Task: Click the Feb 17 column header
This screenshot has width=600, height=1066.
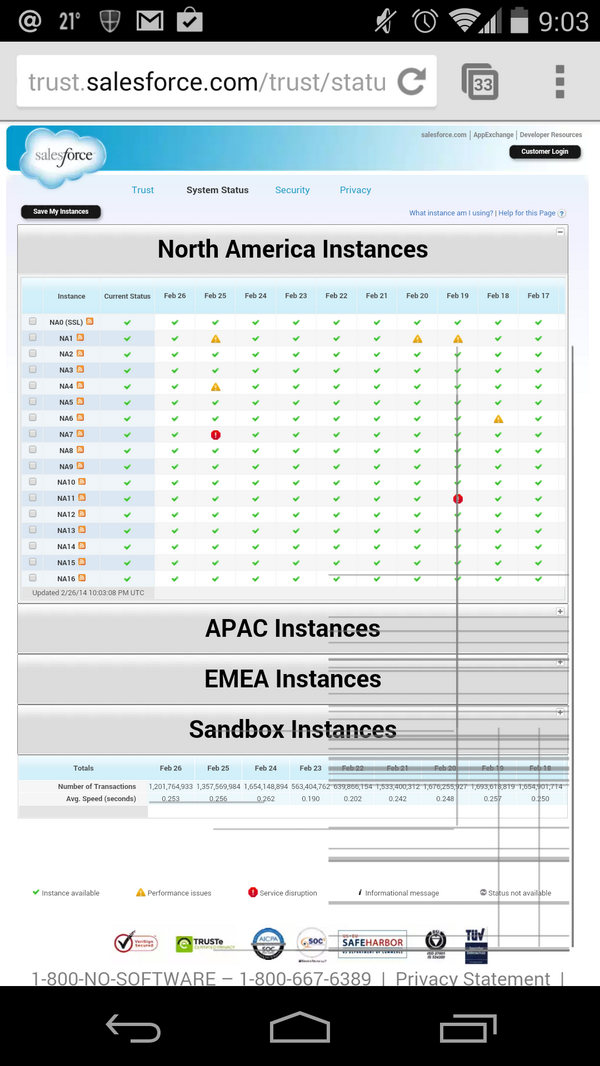Action: click(x=538, y=296)
